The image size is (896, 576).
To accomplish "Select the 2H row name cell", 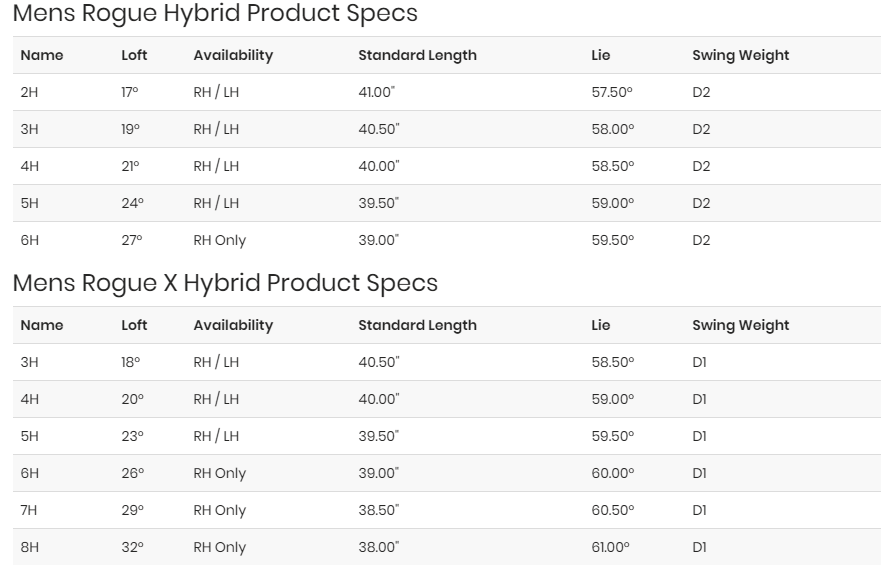I will click(x=29, y=92).
